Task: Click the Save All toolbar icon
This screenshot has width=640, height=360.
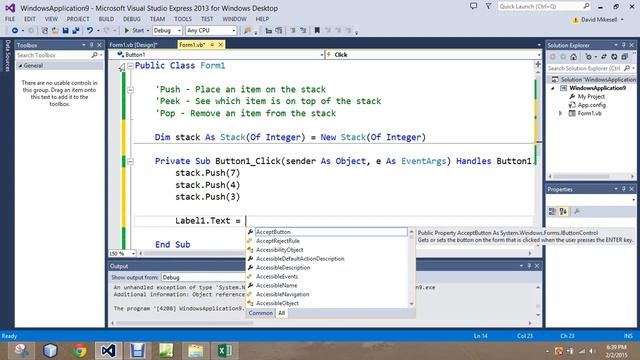Action: click(x=76, y=31)
